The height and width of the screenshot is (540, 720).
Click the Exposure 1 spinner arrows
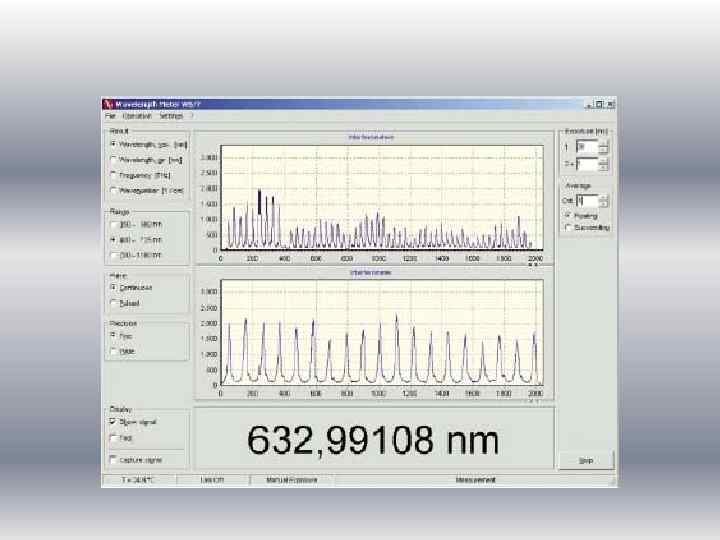(x=603, y=147)
